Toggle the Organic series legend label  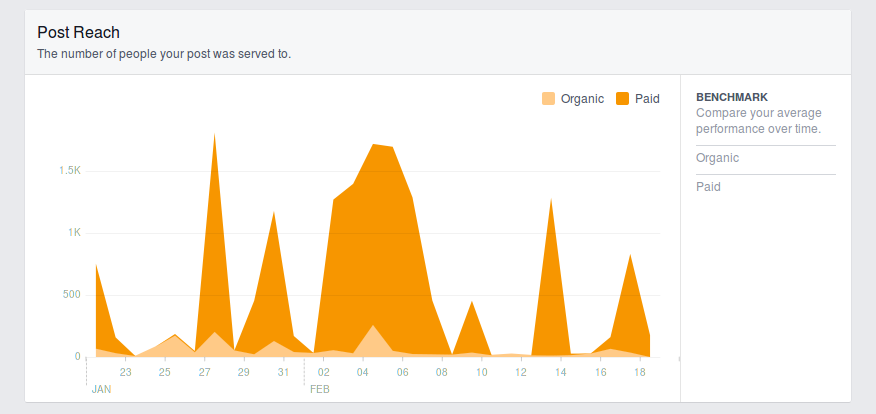[x=582, y=98]
